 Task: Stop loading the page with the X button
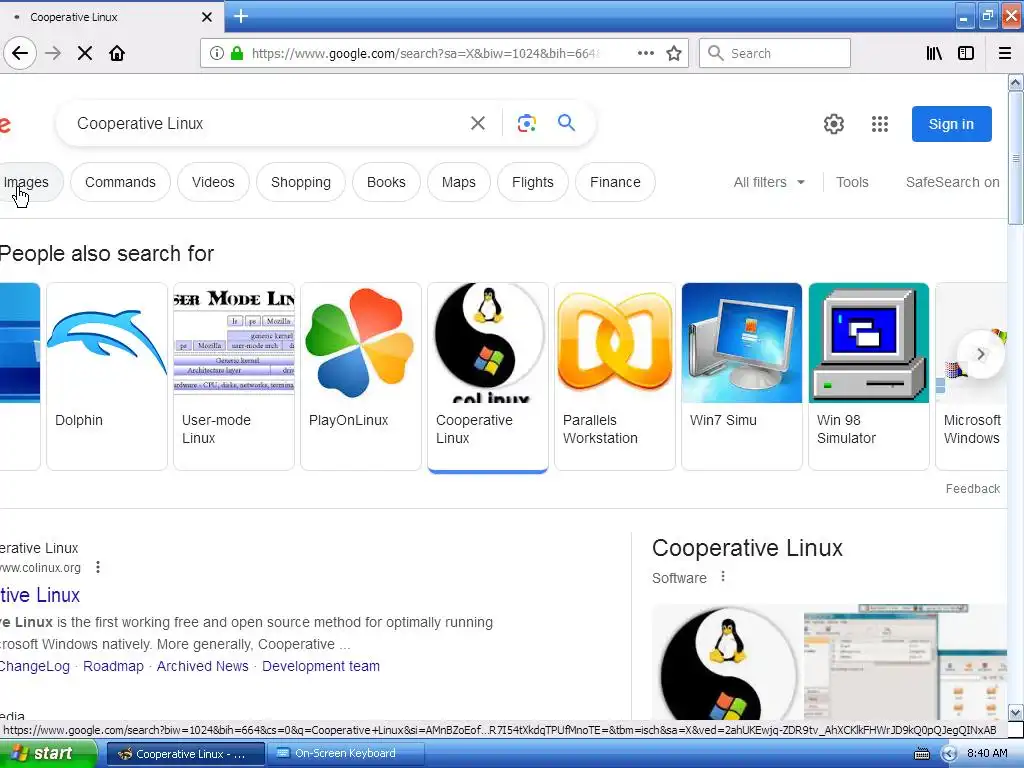click(x=85, y=53)
